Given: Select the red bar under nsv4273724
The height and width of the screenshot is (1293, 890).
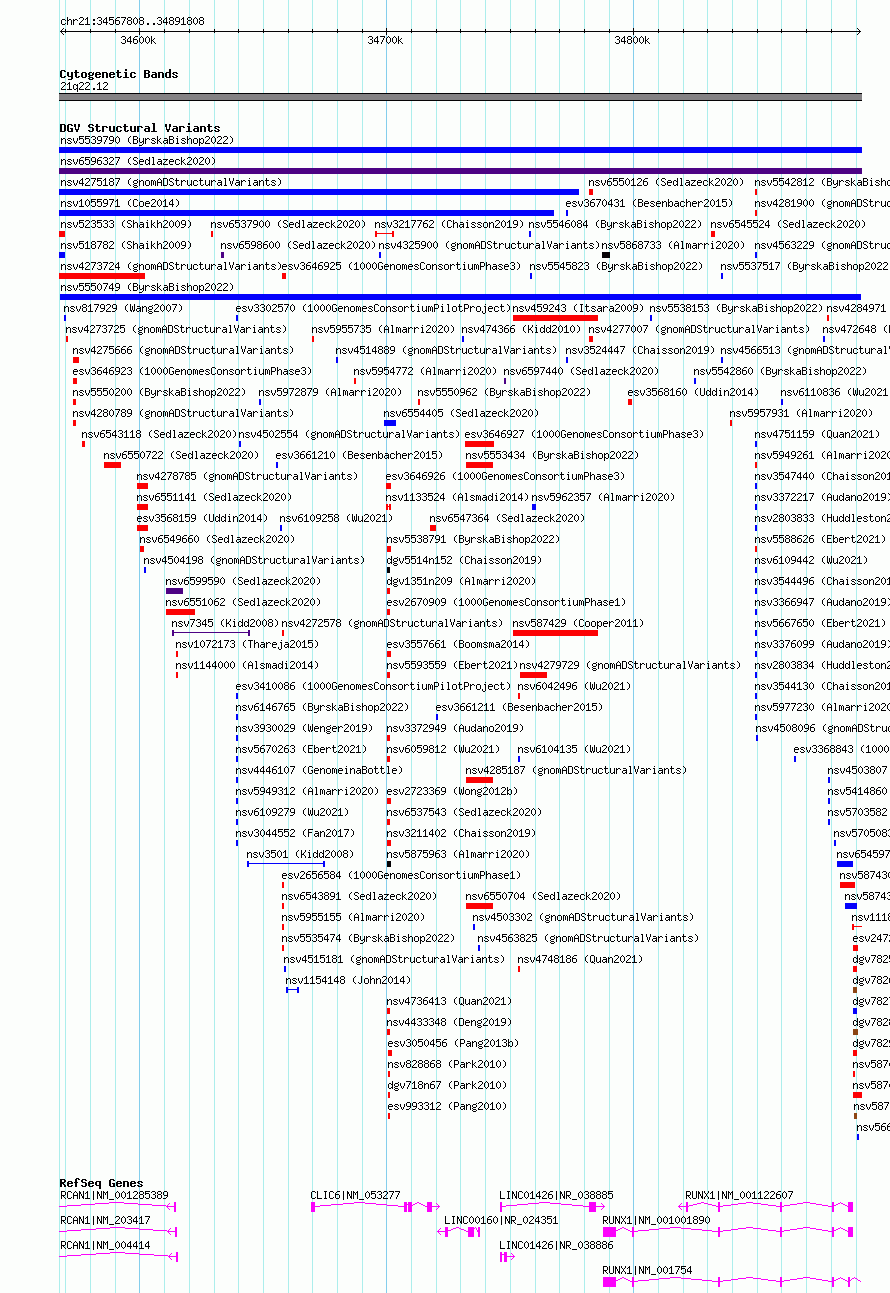Looking at the screenshot, I should pos(103,276).
